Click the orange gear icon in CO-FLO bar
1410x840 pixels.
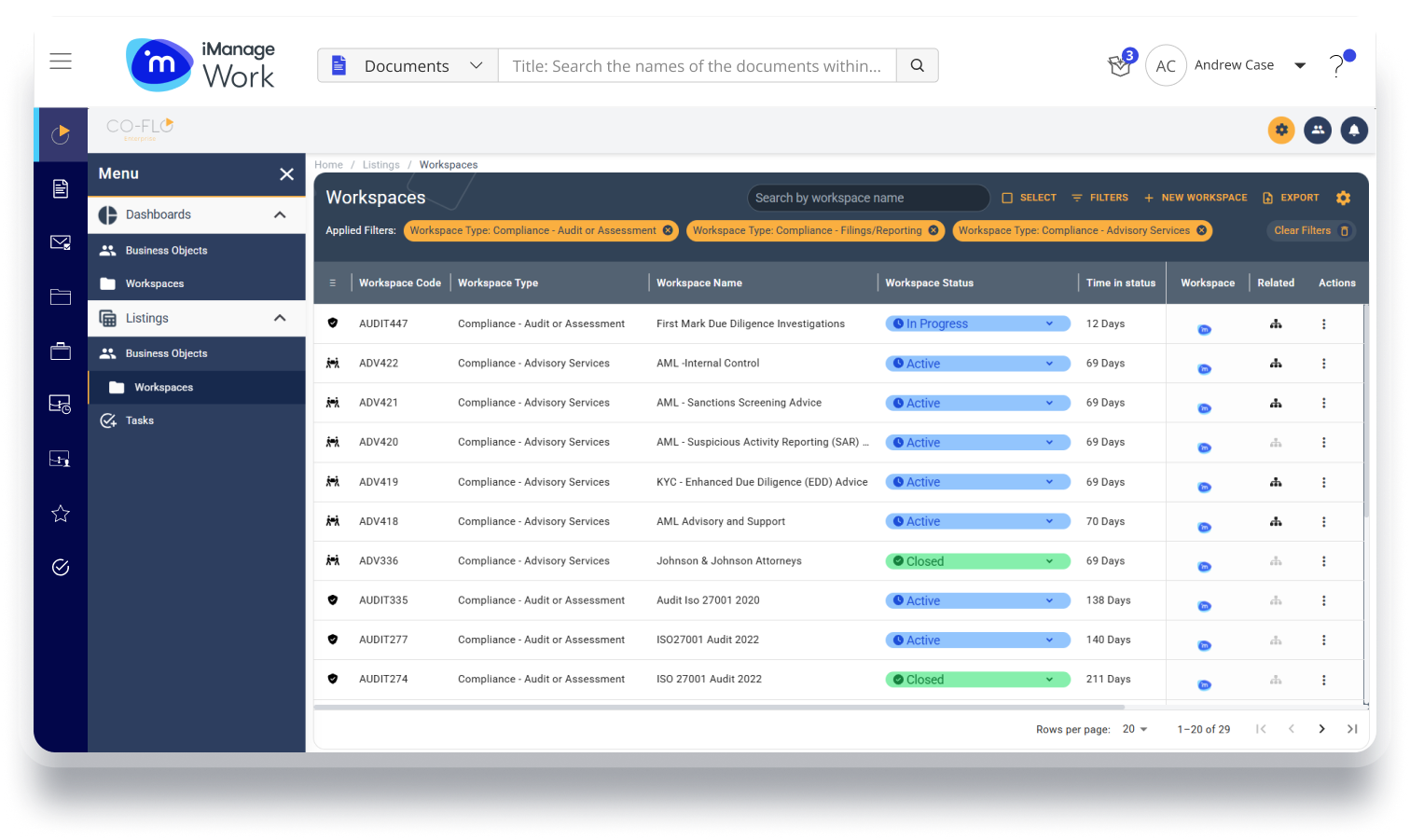1281,131
